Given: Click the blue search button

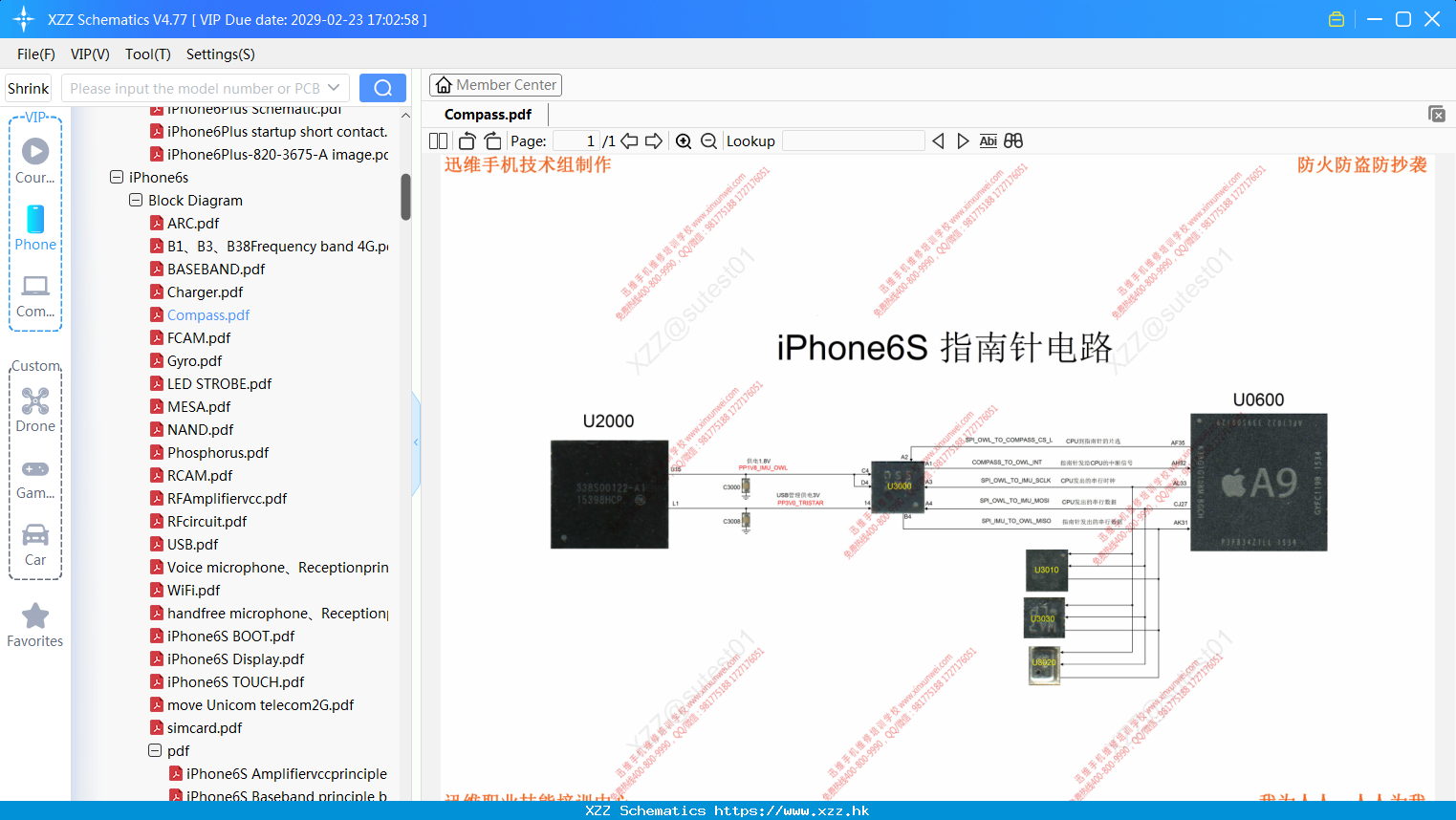Looking at the screenshot, I should [x=382, y=88].
